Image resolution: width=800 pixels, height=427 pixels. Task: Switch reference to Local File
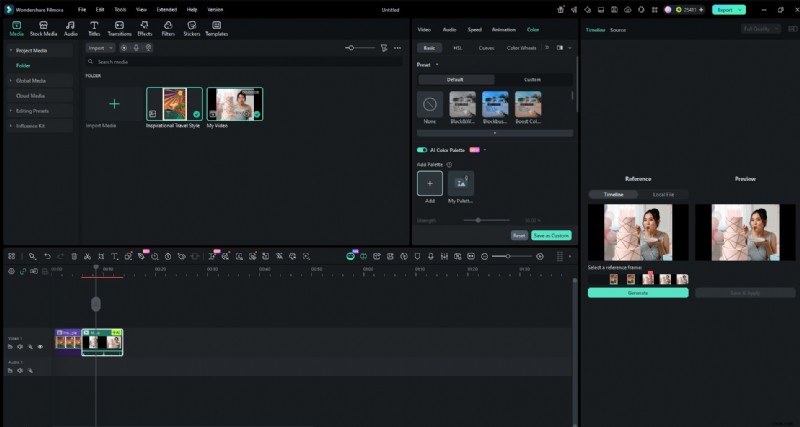coord(663,194)
